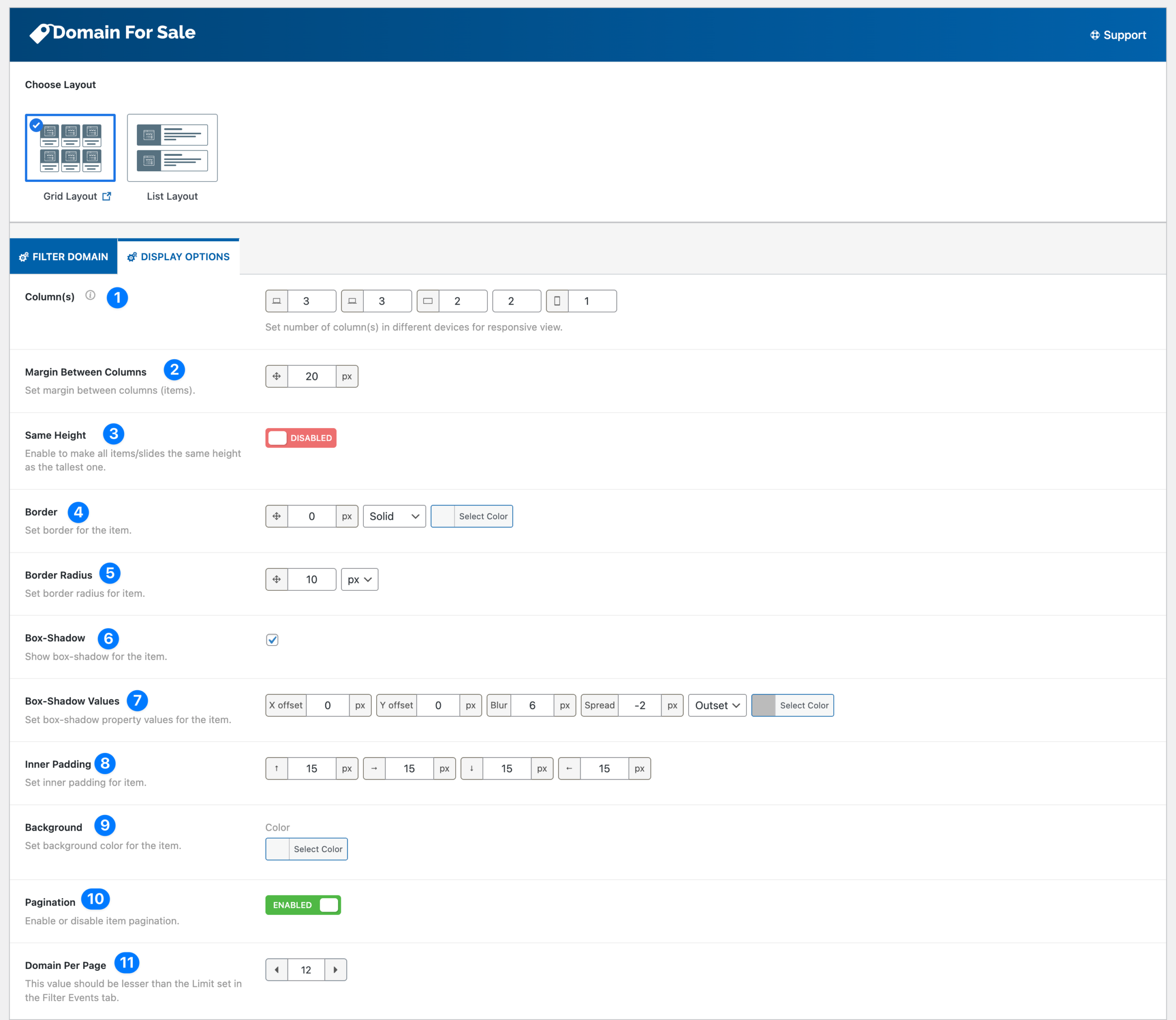Click the top padding arrow icon
Viewport: 1176px width, 1020px height.
(x=277, y=768)
